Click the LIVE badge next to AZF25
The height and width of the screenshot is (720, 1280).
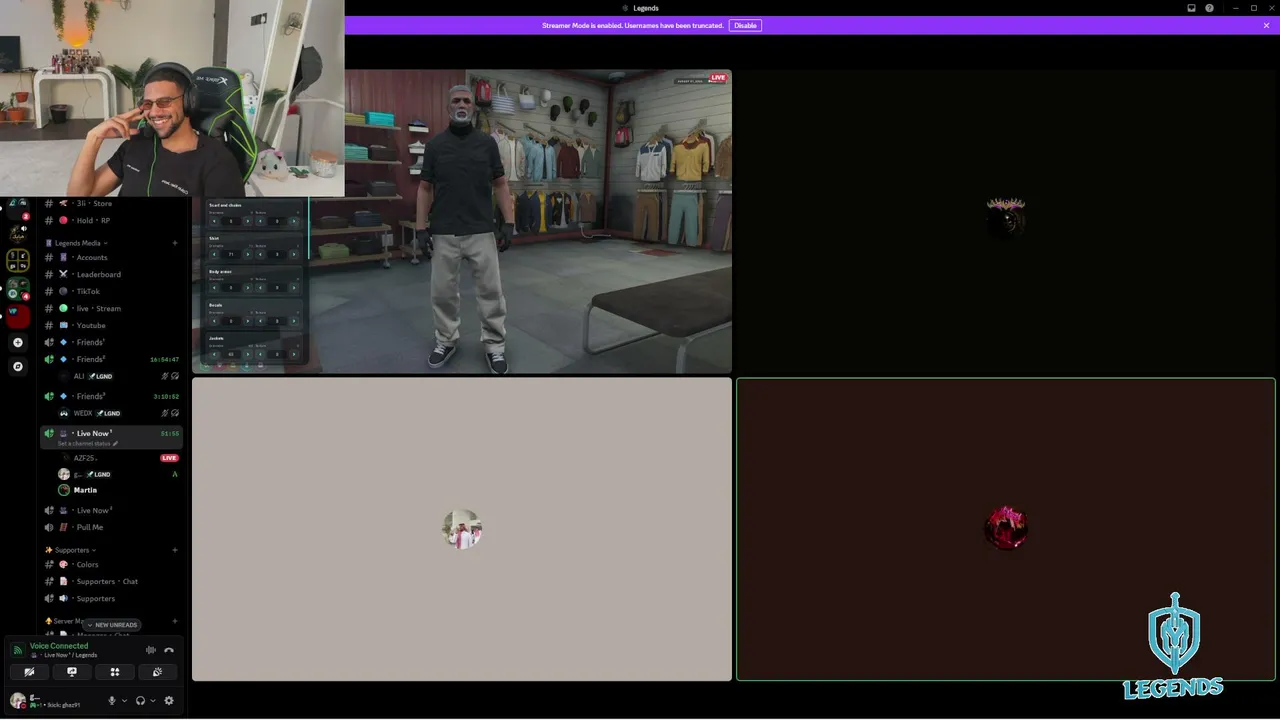pyautogui.click(x=170, y=458)
